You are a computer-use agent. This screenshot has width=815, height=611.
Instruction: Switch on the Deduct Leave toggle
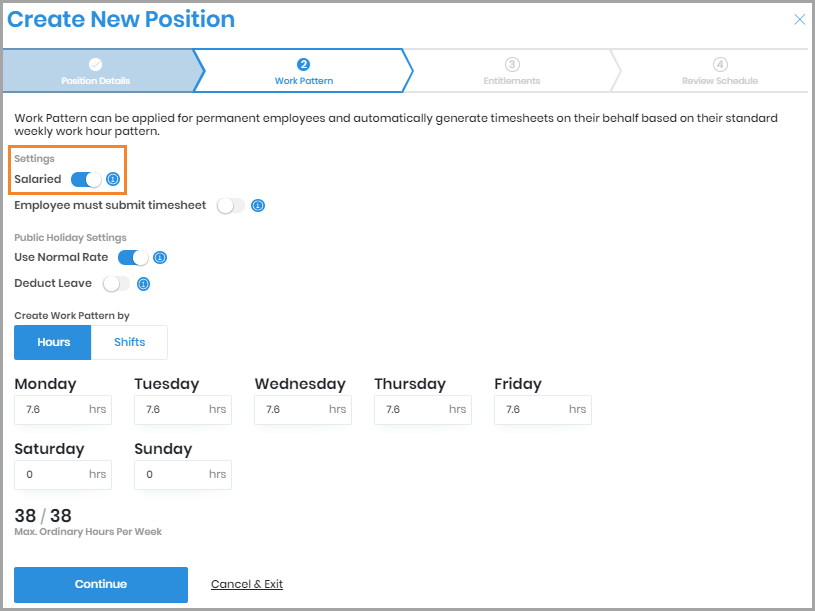pos(116,284)
